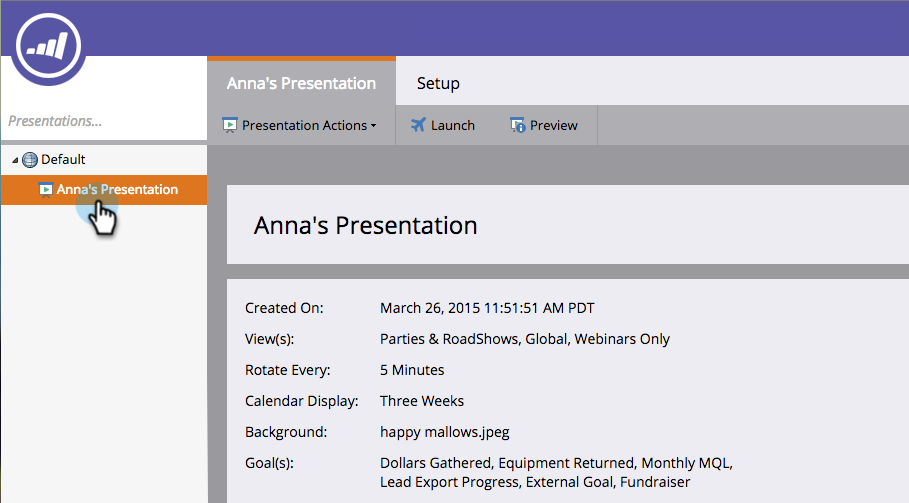
Task: Click the Anna's Presentation page heading
Action: pyautogui.click(x=365, y=225)
